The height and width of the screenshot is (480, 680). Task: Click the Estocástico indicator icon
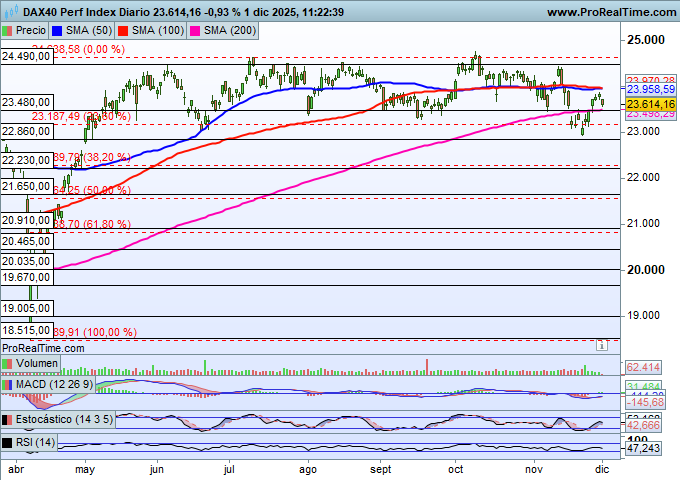point(8,419)
